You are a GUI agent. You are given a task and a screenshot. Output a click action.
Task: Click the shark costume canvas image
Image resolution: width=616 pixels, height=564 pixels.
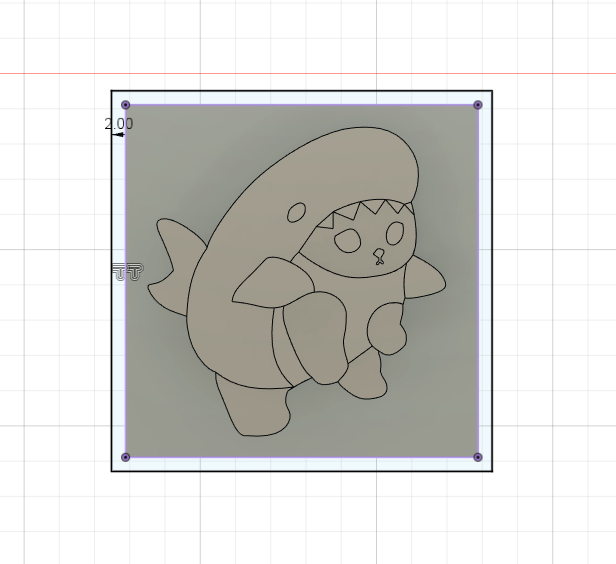pos(302,281)
